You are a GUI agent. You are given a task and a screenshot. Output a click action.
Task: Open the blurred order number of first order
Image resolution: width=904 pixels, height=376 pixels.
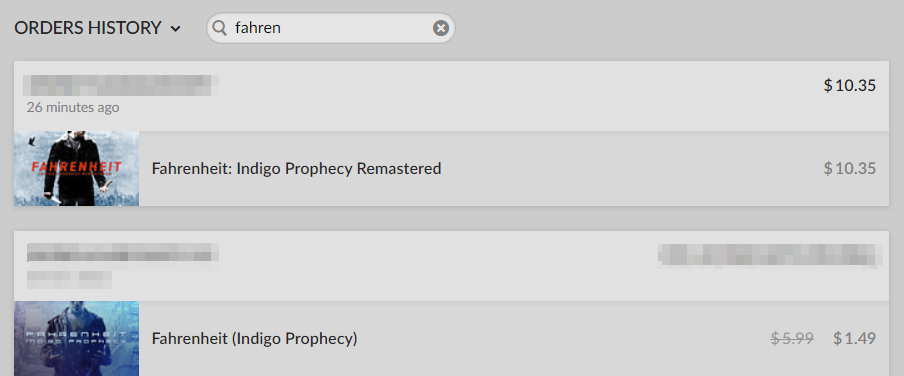(121, 85)
